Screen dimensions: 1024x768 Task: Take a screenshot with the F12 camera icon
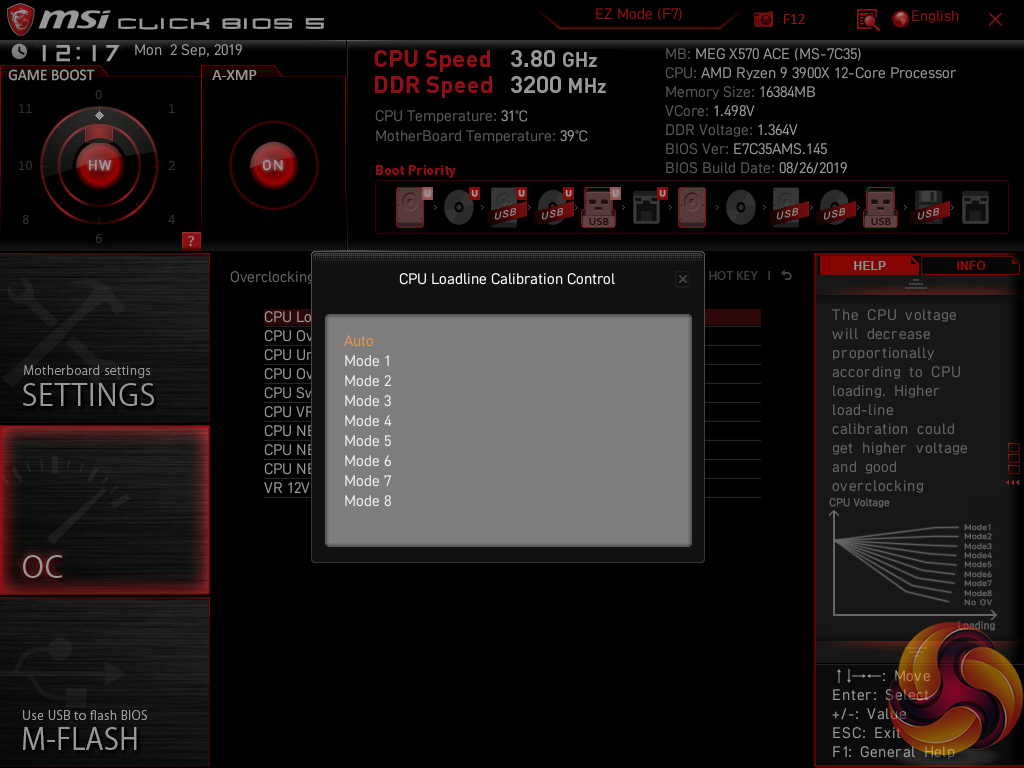[763, 19]
